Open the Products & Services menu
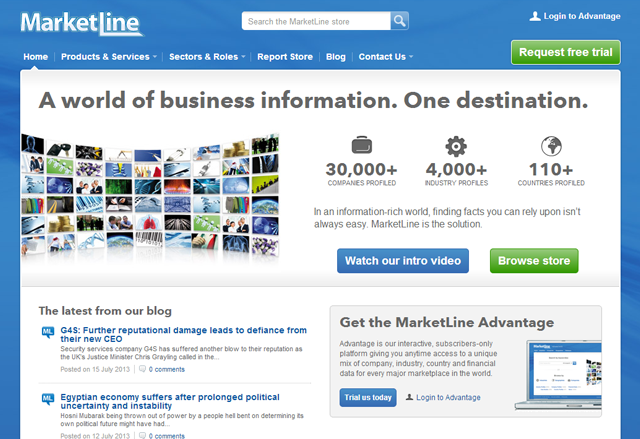Screen dimensions: 640x439 click(105, 57)
